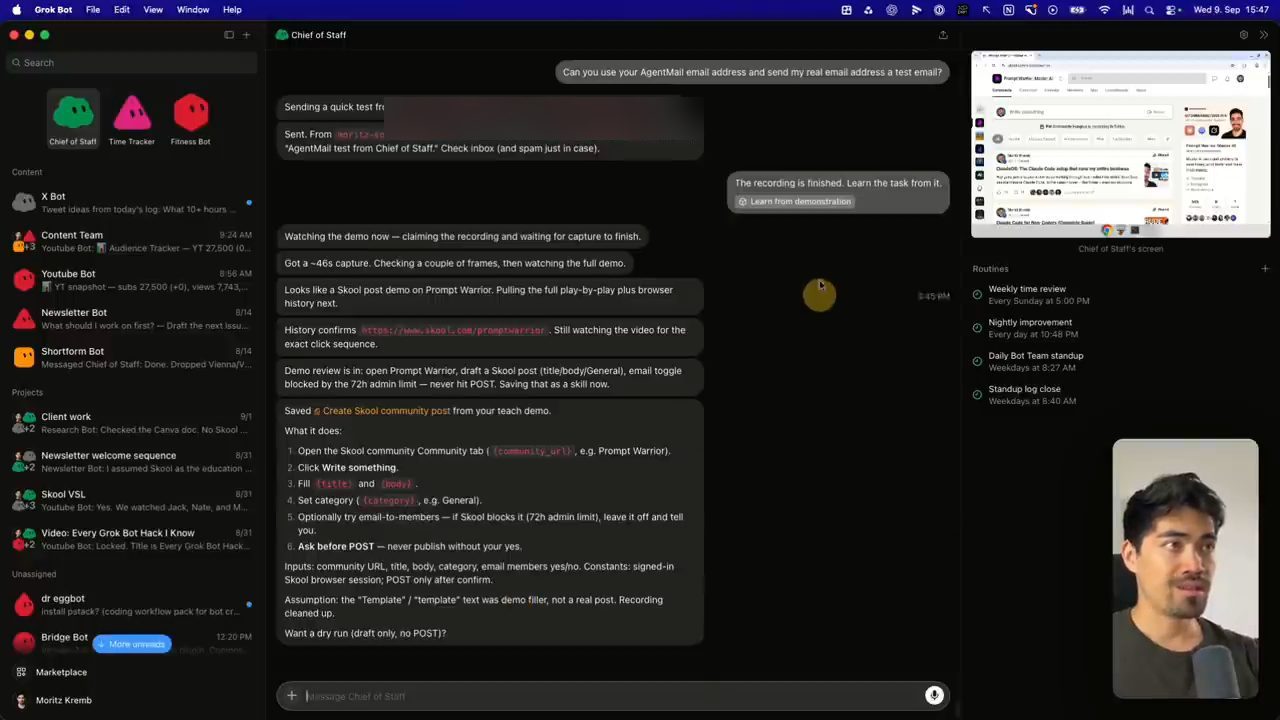The width and height of the screenshot is (1280, 720).
Task: Open the Skool VSL project
Action: (132, 501)
